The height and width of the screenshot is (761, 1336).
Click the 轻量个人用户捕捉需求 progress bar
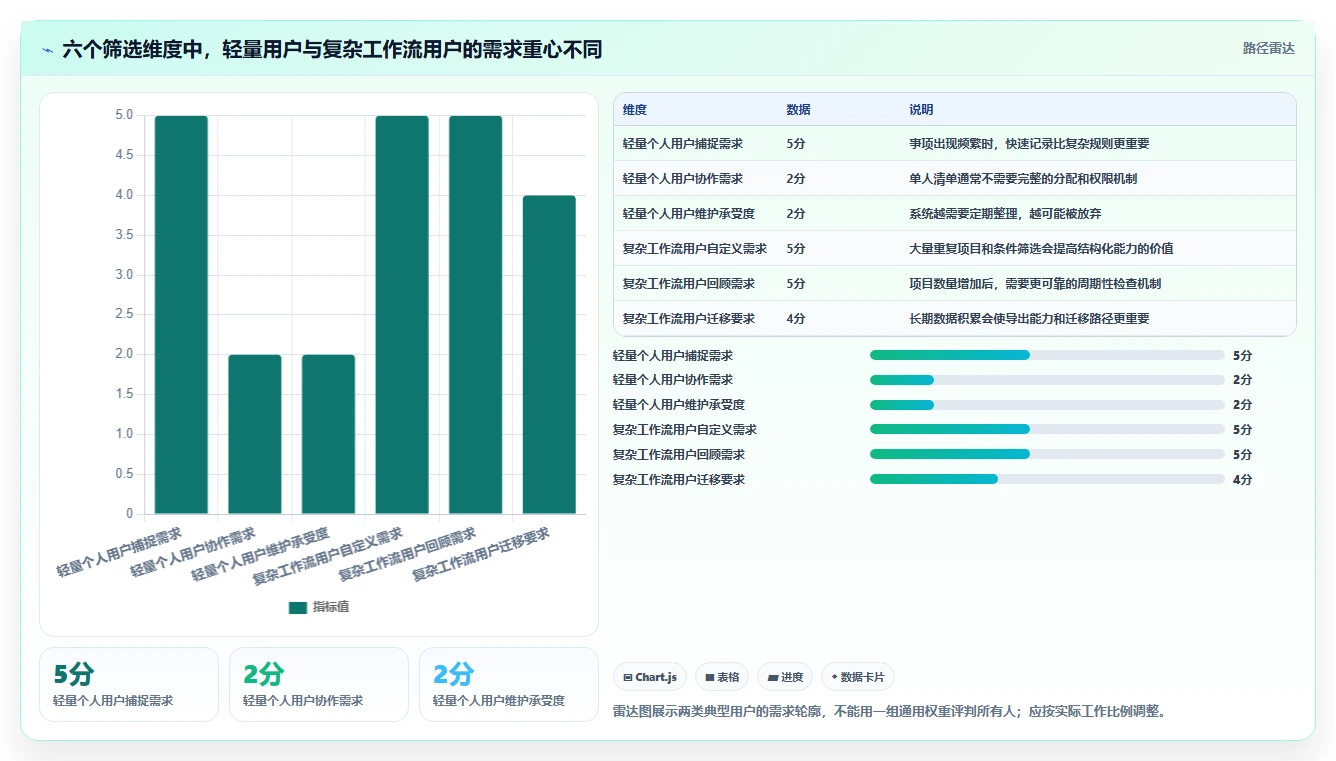tap(1047, 355)
